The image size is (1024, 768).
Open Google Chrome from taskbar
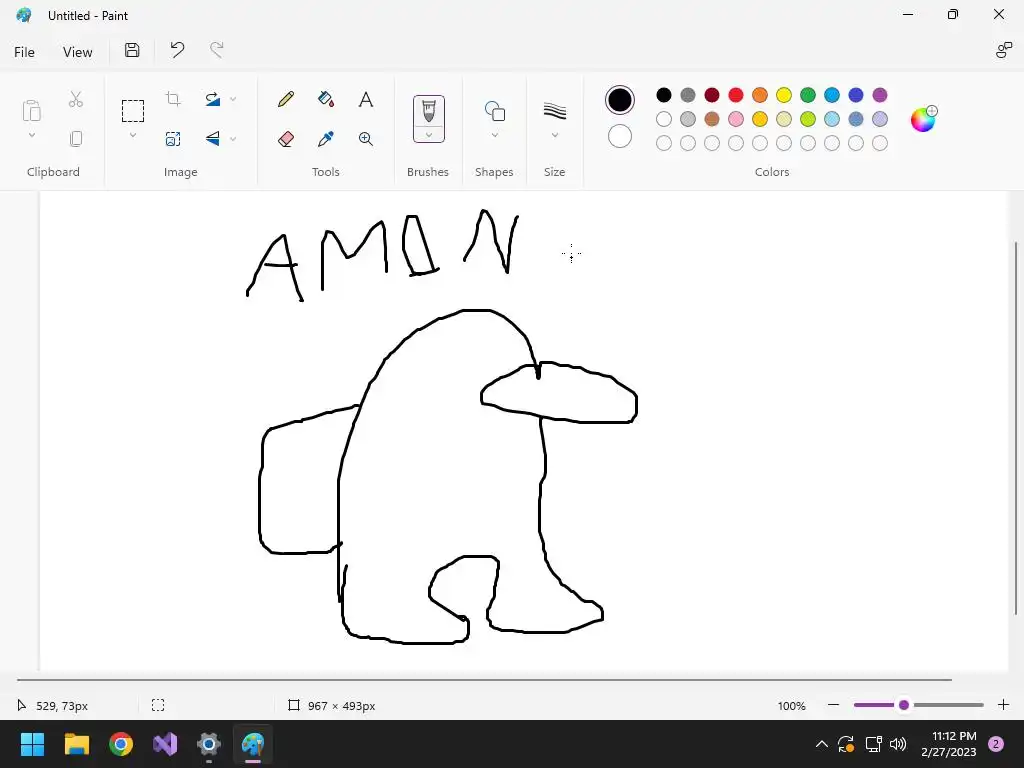[x=121, y=744]
